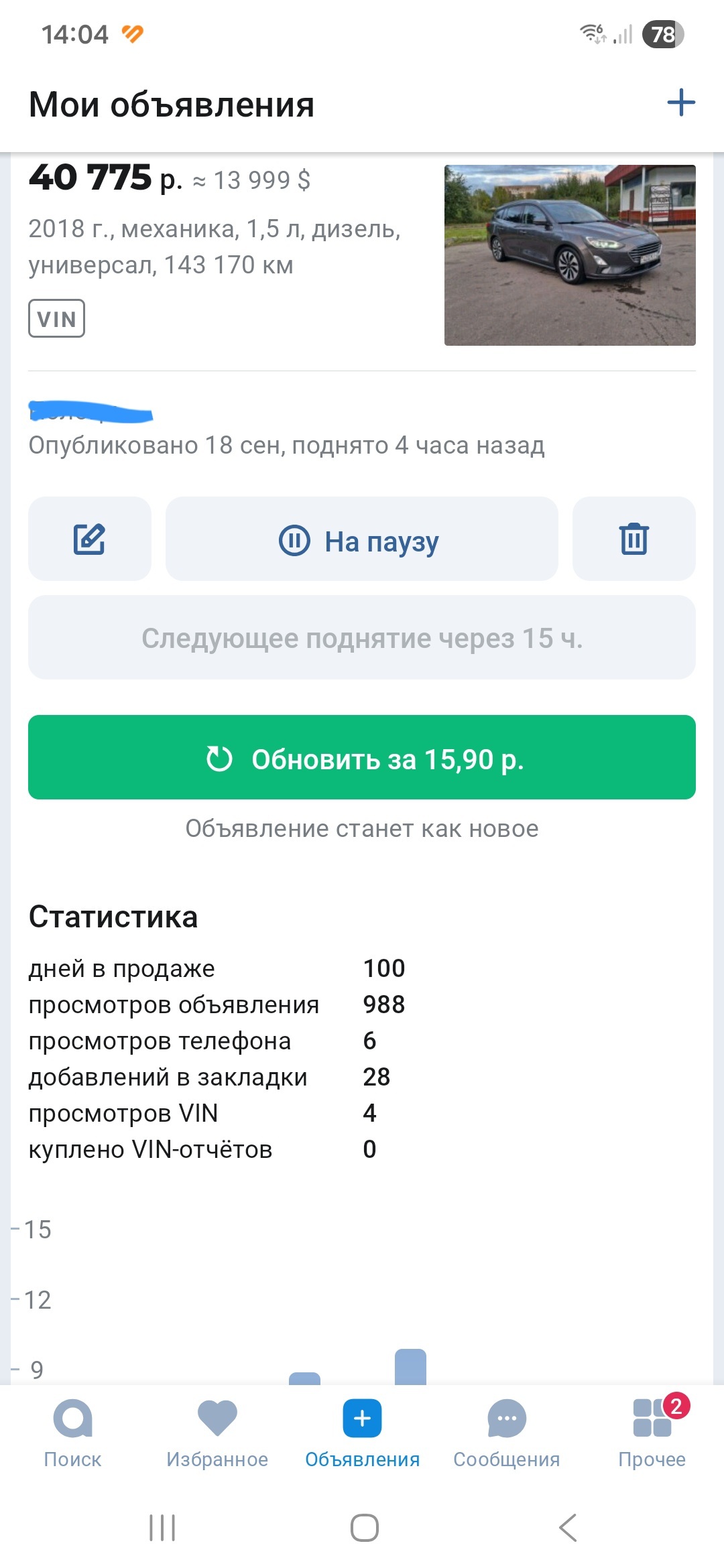Tap the tallest blue chart bar

pos(410,1367)
